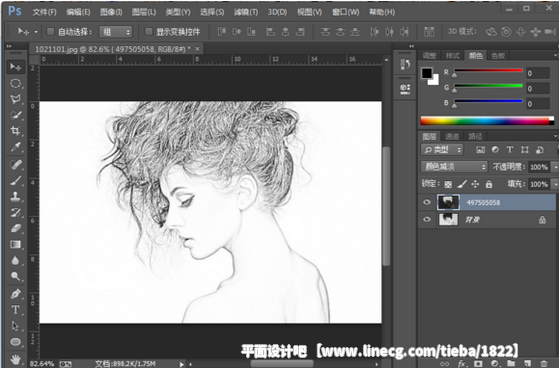
Task: Select the Clone Stamp tool
Action: [15, 196]
